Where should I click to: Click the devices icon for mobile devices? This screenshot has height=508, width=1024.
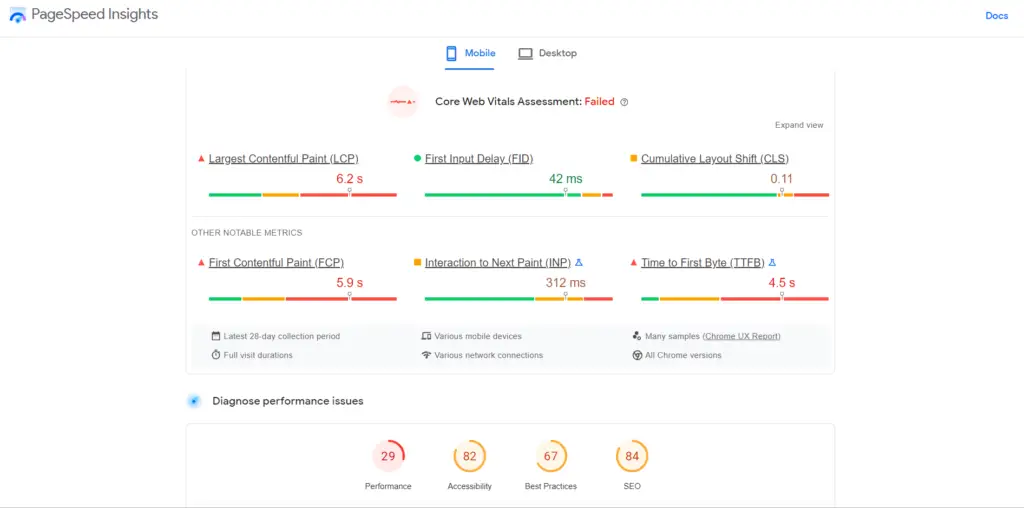426,336
